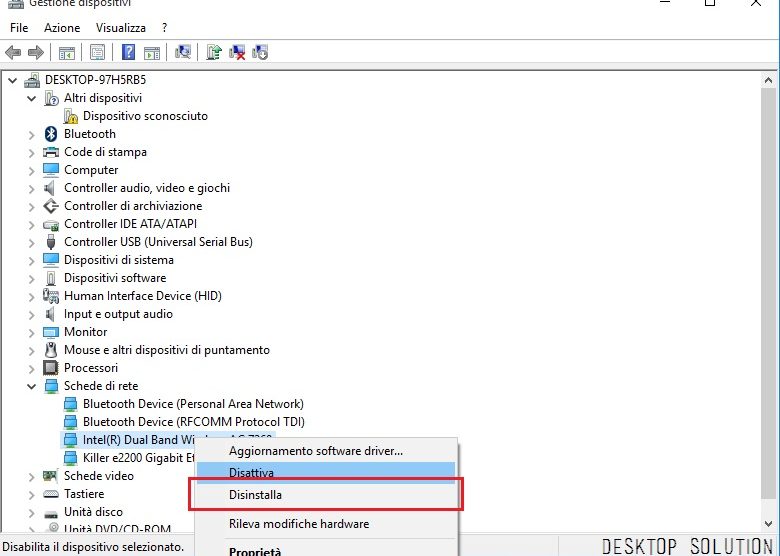Choose Disinstalla in the context menu

pyautogui.click(x=326, y=495)
